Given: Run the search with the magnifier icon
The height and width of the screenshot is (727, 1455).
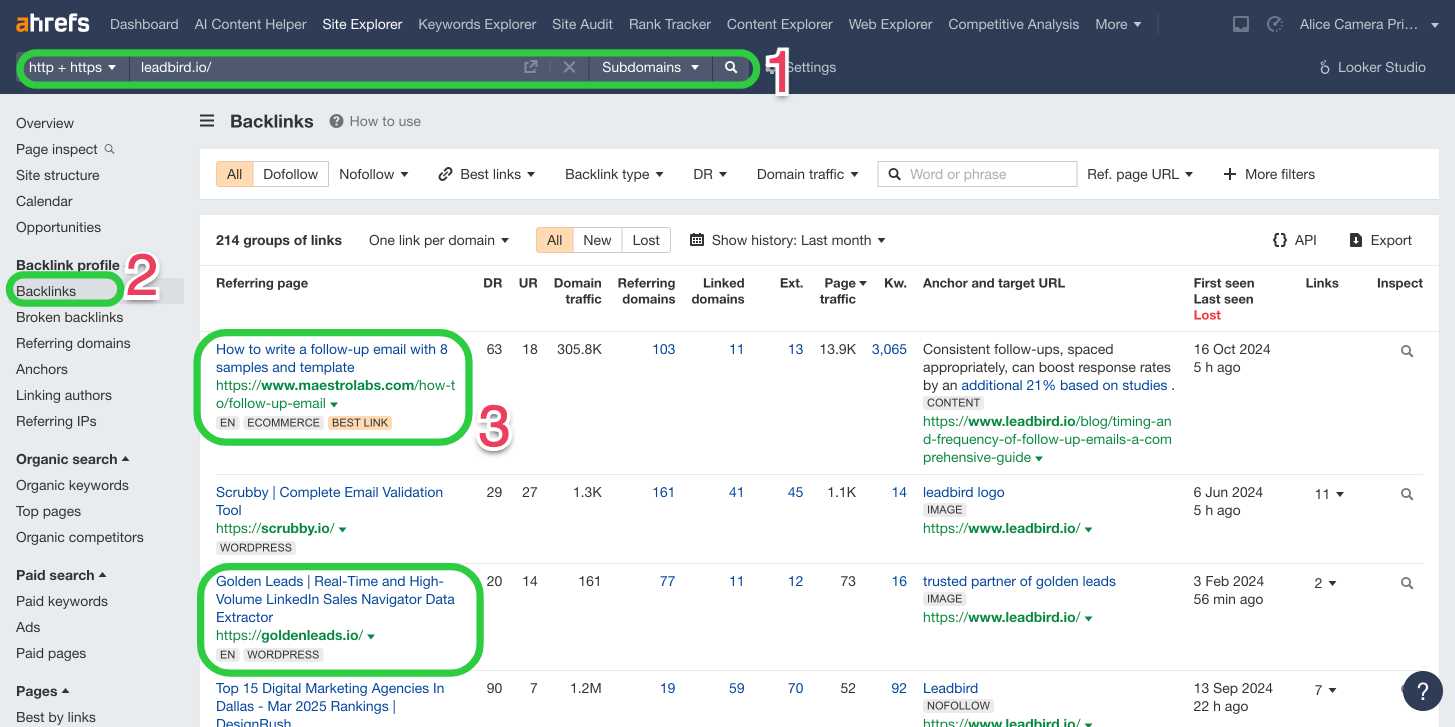Looking at the screenshot, I should (731, 68).
